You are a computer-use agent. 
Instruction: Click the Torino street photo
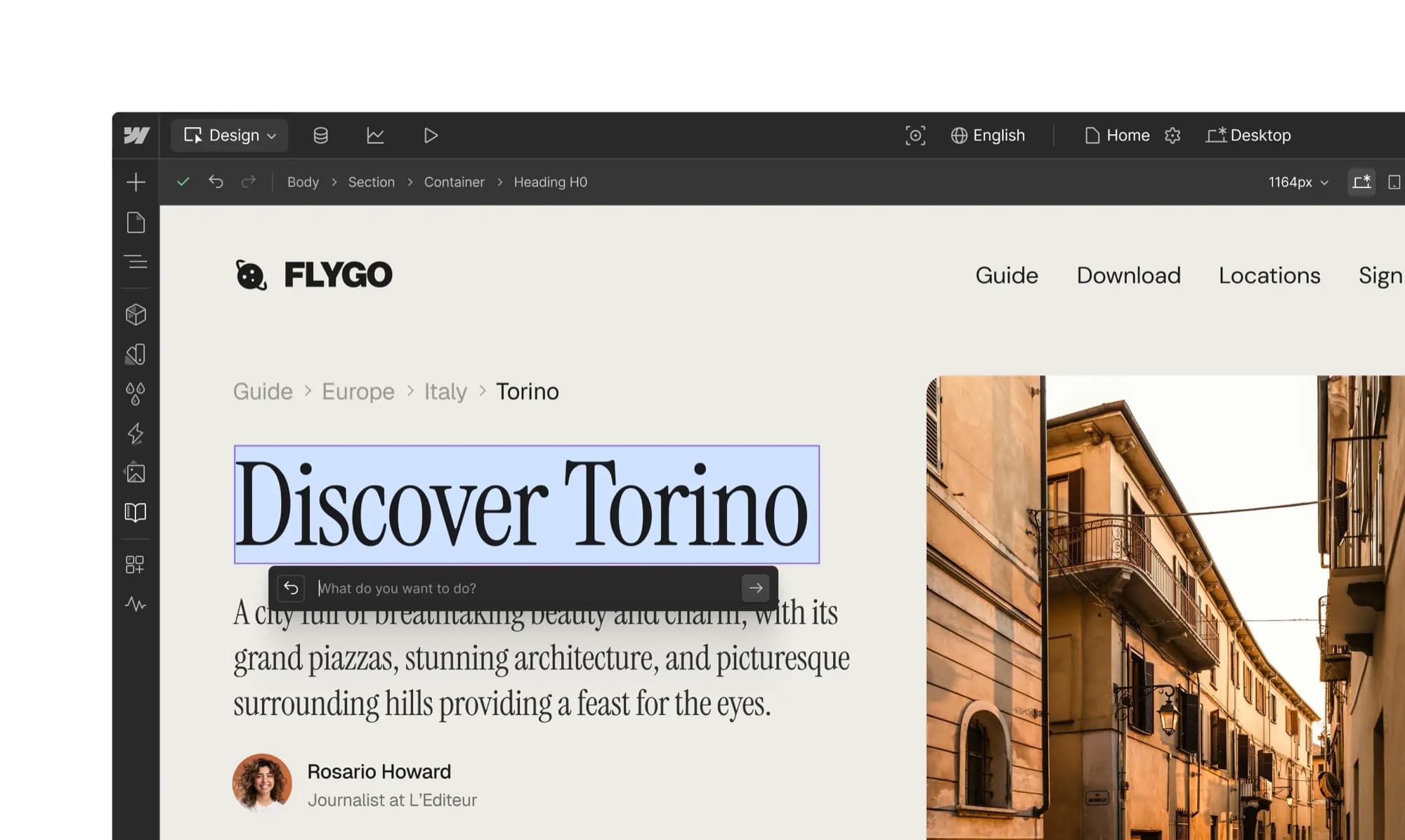(x=1165, y=608)
